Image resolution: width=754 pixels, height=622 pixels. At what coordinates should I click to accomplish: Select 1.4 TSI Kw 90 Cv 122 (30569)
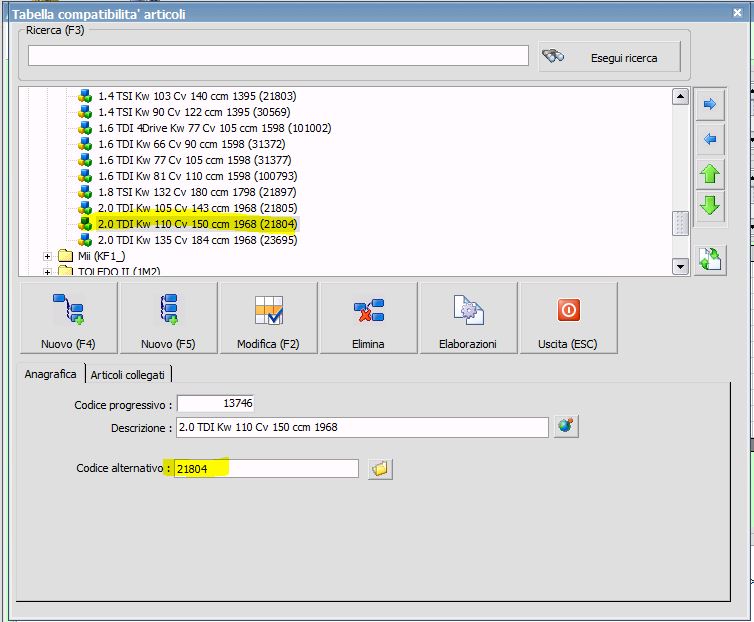pos(194,112)
